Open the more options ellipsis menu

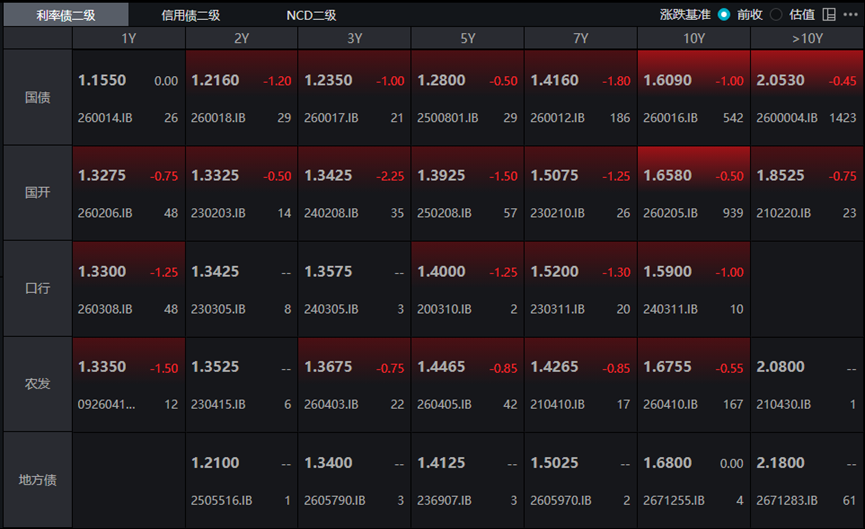tap(850, 15)
